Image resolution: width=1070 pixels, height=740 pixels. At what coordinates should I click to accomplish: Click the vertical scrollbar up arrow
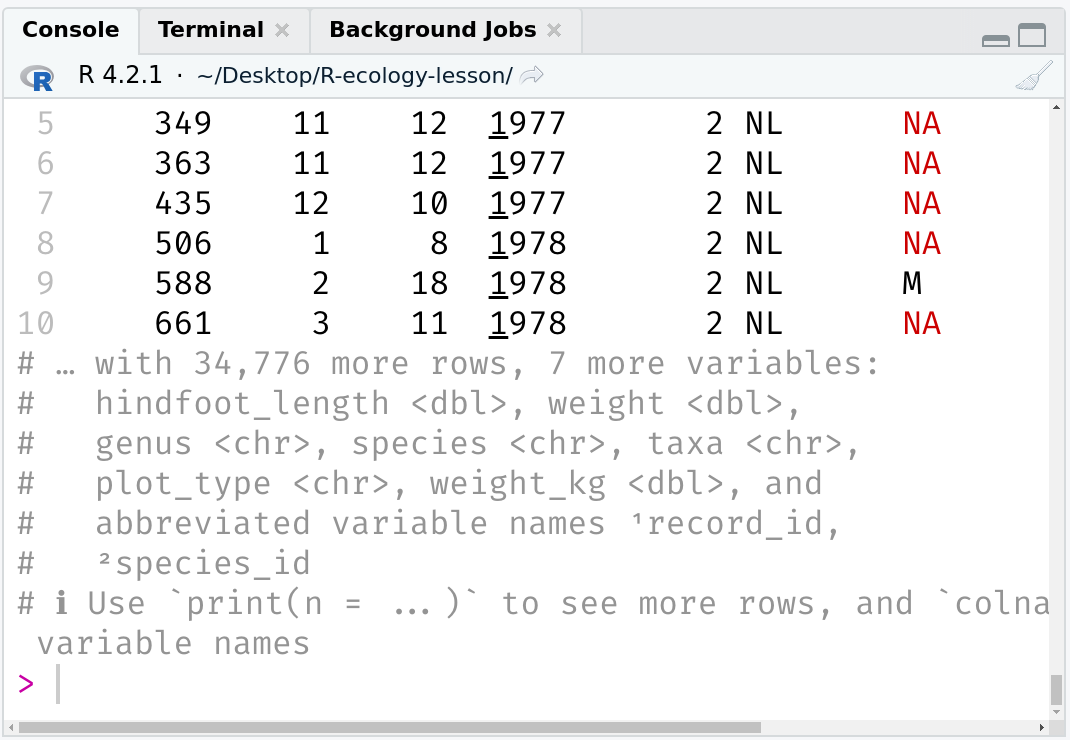(x=1056, y=108)
